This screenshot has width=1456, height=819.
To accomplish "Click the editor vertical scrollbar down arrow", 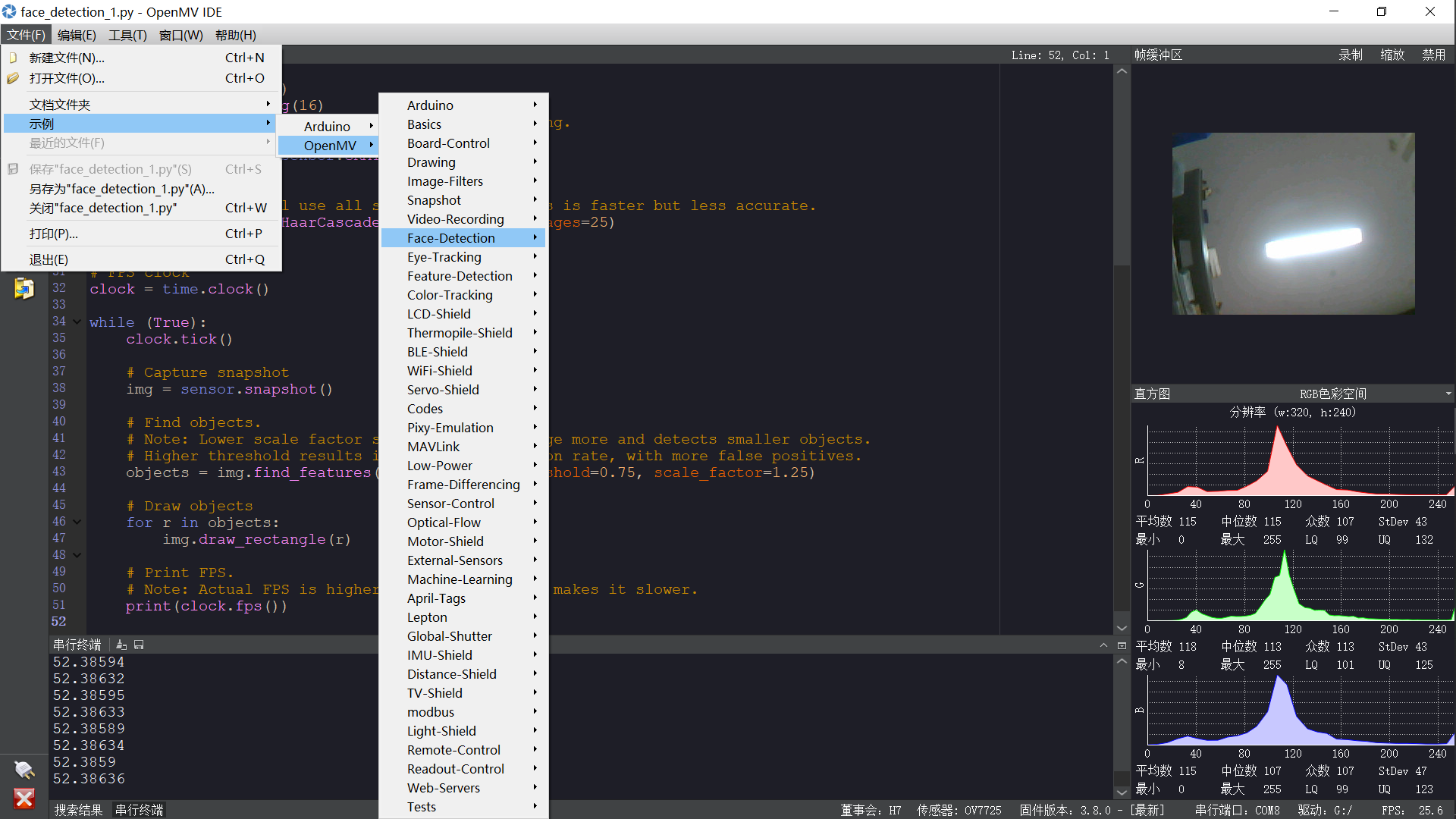I will pos(1122,629).
